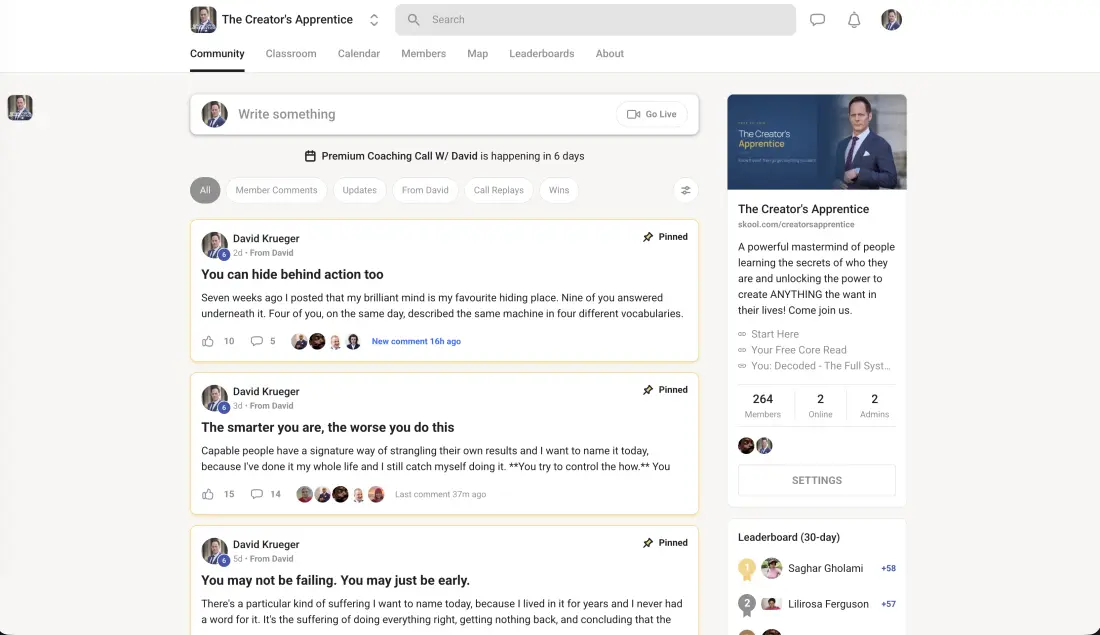This screenshot has width=1100, height=635.
Task: Click the search magnifier icon
Action: pyautogui.click(x=414, y=20)
